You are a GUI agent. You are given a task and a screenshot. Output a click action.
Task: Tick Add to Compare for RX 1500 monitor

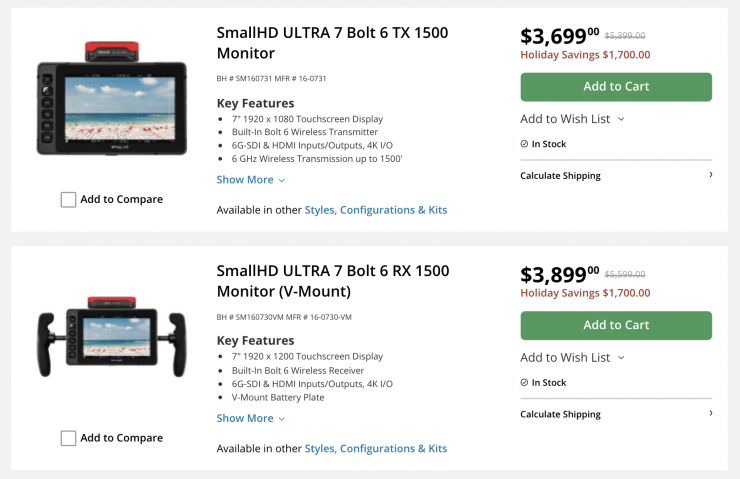[x=68, y=438]
